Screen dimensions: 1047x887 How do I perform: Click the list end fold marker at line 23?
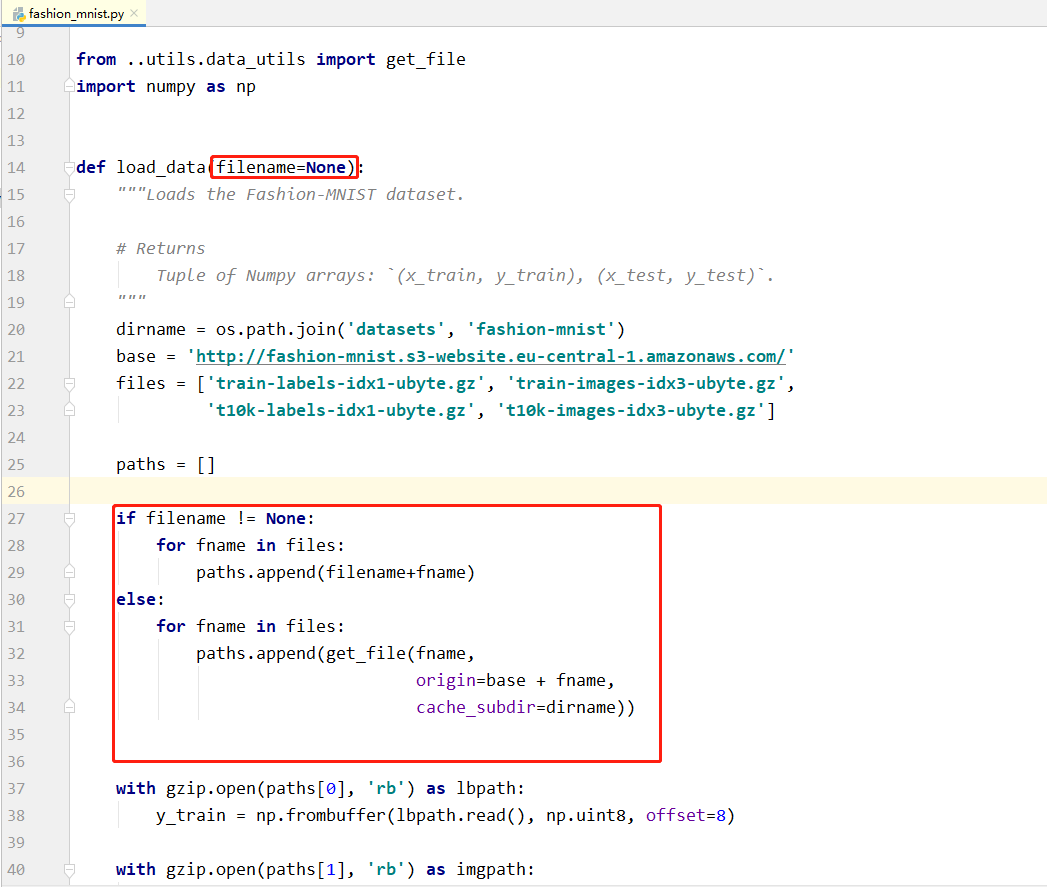coord(69,410)
